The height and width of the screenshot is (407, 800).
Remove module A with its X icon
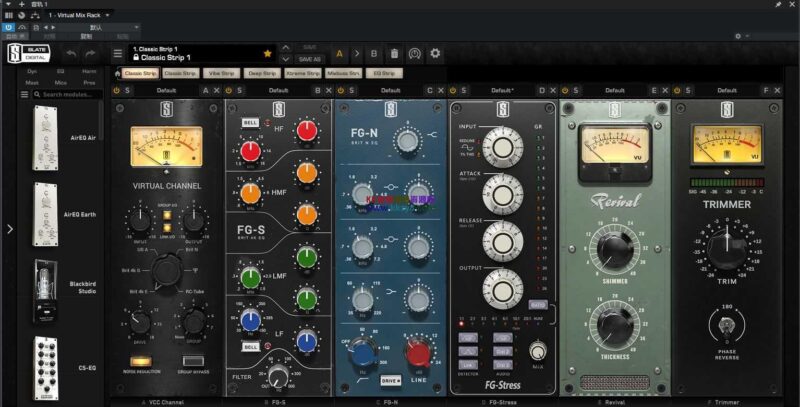pyautogui.click(x=216, y=90)
